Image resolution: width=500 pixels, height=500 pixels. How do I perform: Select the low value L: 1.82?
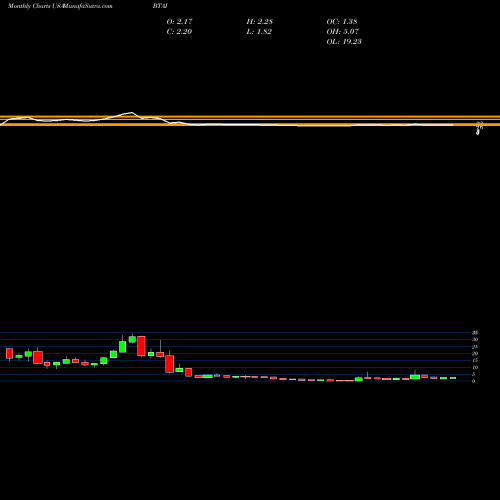[x=259, y=31]
